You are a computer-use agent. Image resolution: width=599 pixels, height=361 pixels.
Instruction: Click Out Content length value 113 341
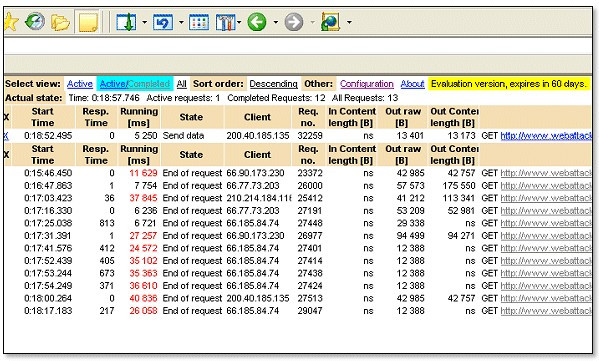click(460, 198)
